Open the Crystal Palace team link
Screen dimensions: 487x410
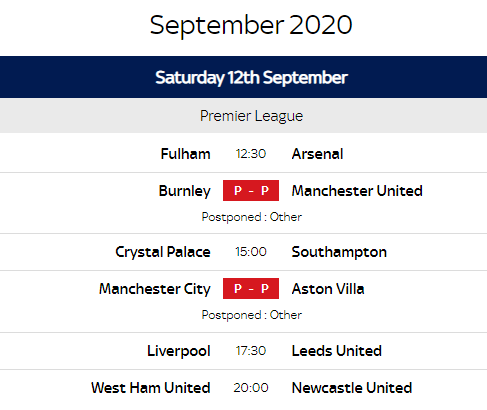163,252
